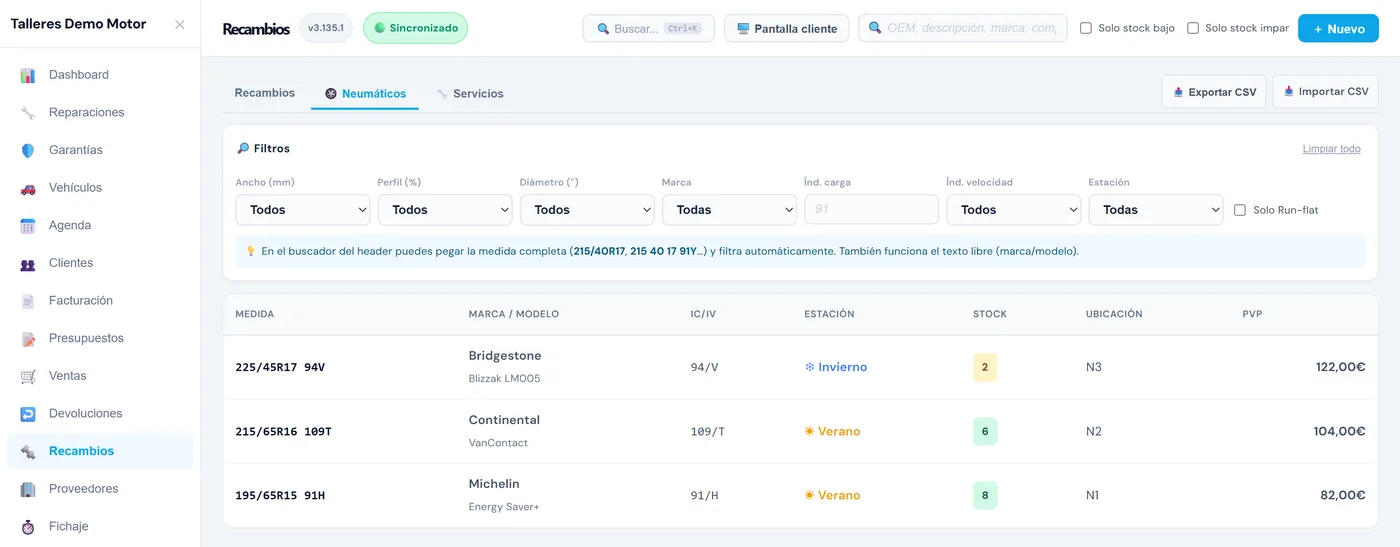1400x547 pixels.
Task: Open the Pantalla cliente view
Action: click(786, 28)
